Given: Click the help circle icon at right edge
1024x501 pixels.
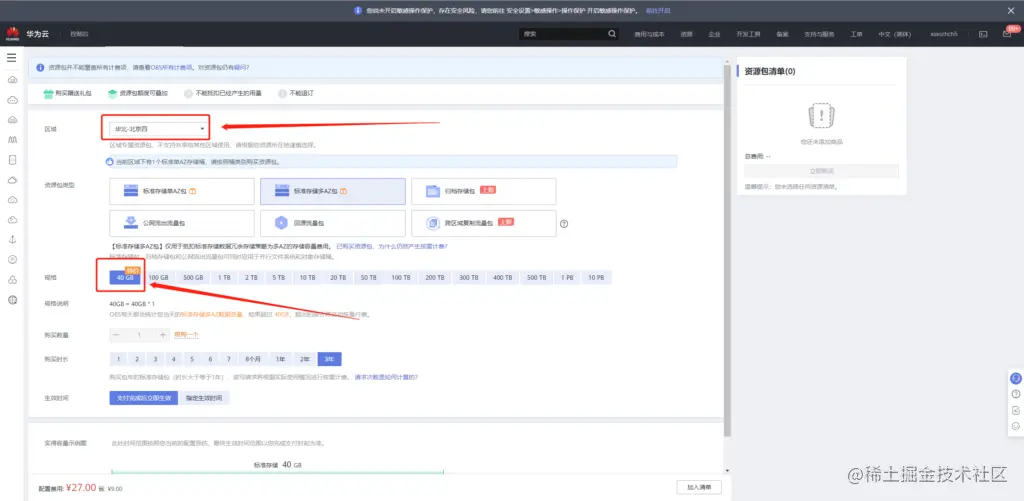Looking at the screenshot, I should [1016, 394].
